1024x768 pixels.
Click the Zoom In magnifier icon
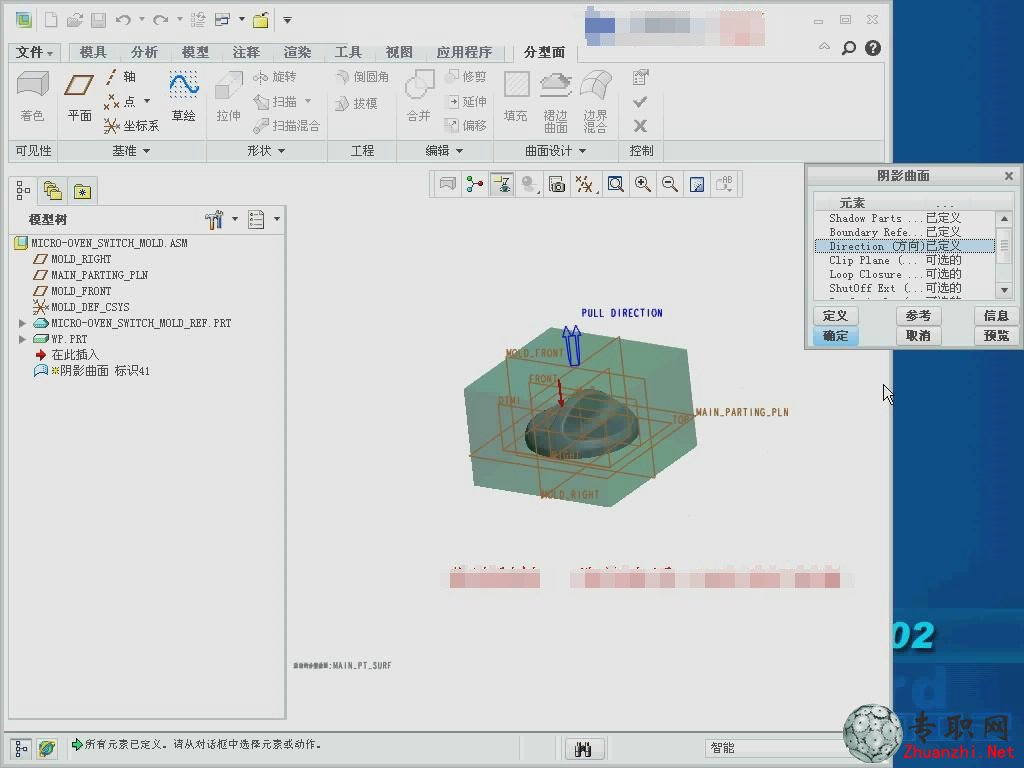643,184
